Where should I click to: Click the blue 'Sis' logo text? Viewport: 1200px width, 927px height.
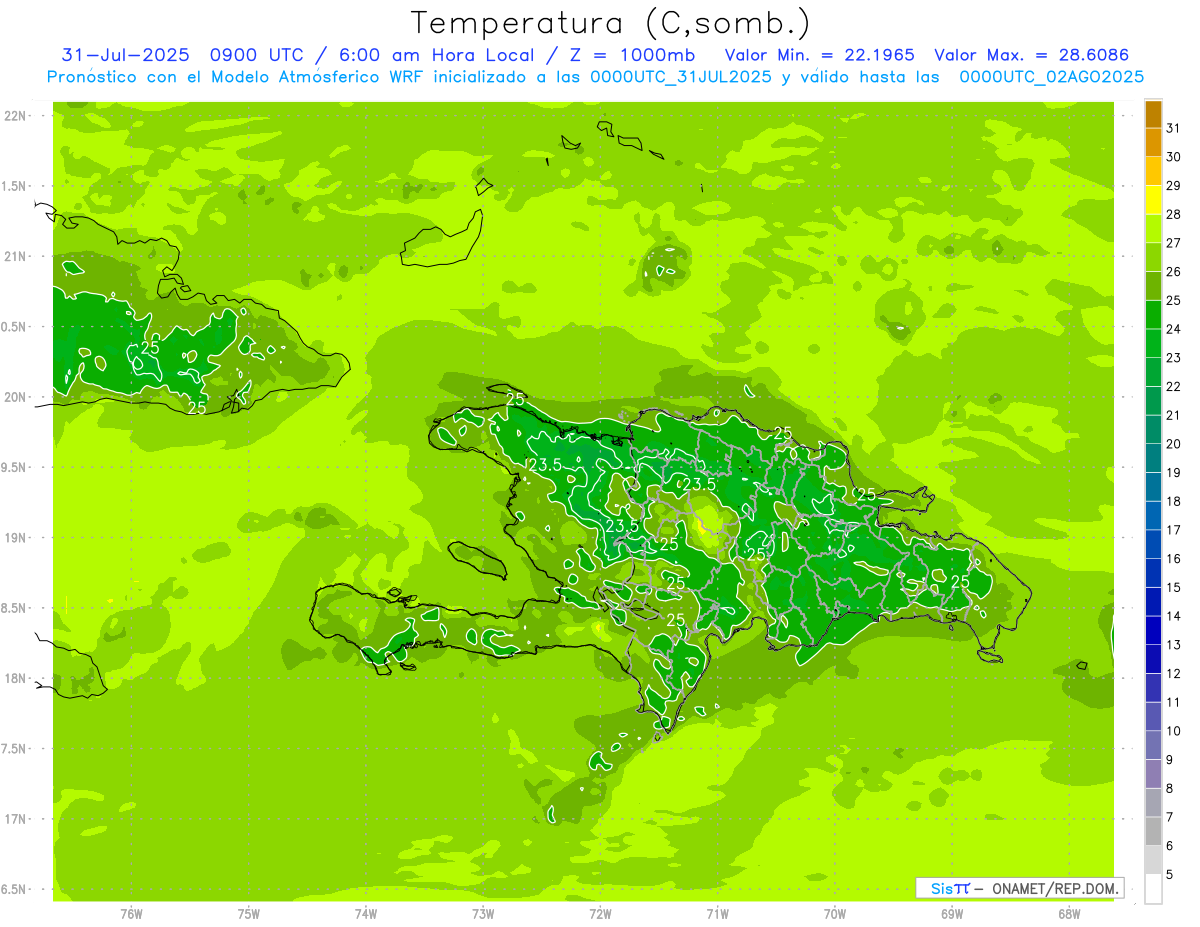(940, 888)
